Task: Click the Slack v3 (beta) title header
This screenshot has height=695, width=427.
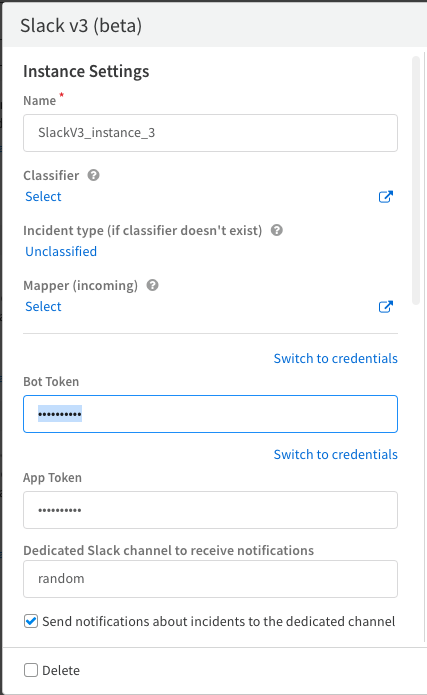Action: click(81, 26)
